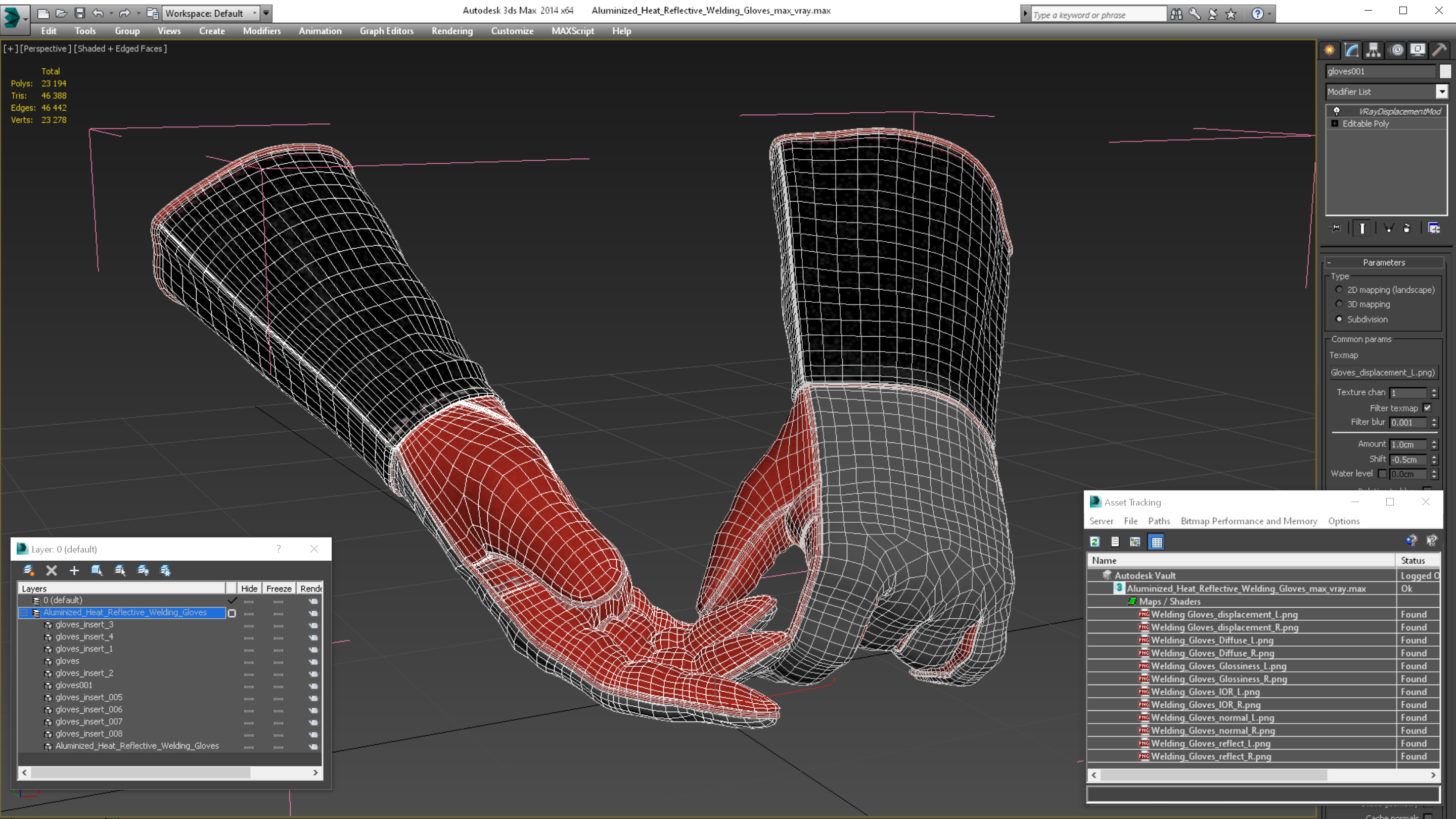Click Hide/Unhide All Layers icon
The height and width of the screenshot is (819, 1456).
click(x=143, y=570)
